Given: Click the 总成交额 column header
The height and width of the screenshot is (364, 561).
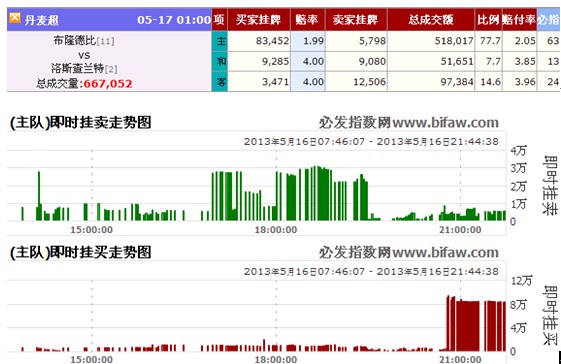Looking at the screenshot, I should tap(431, 20).
